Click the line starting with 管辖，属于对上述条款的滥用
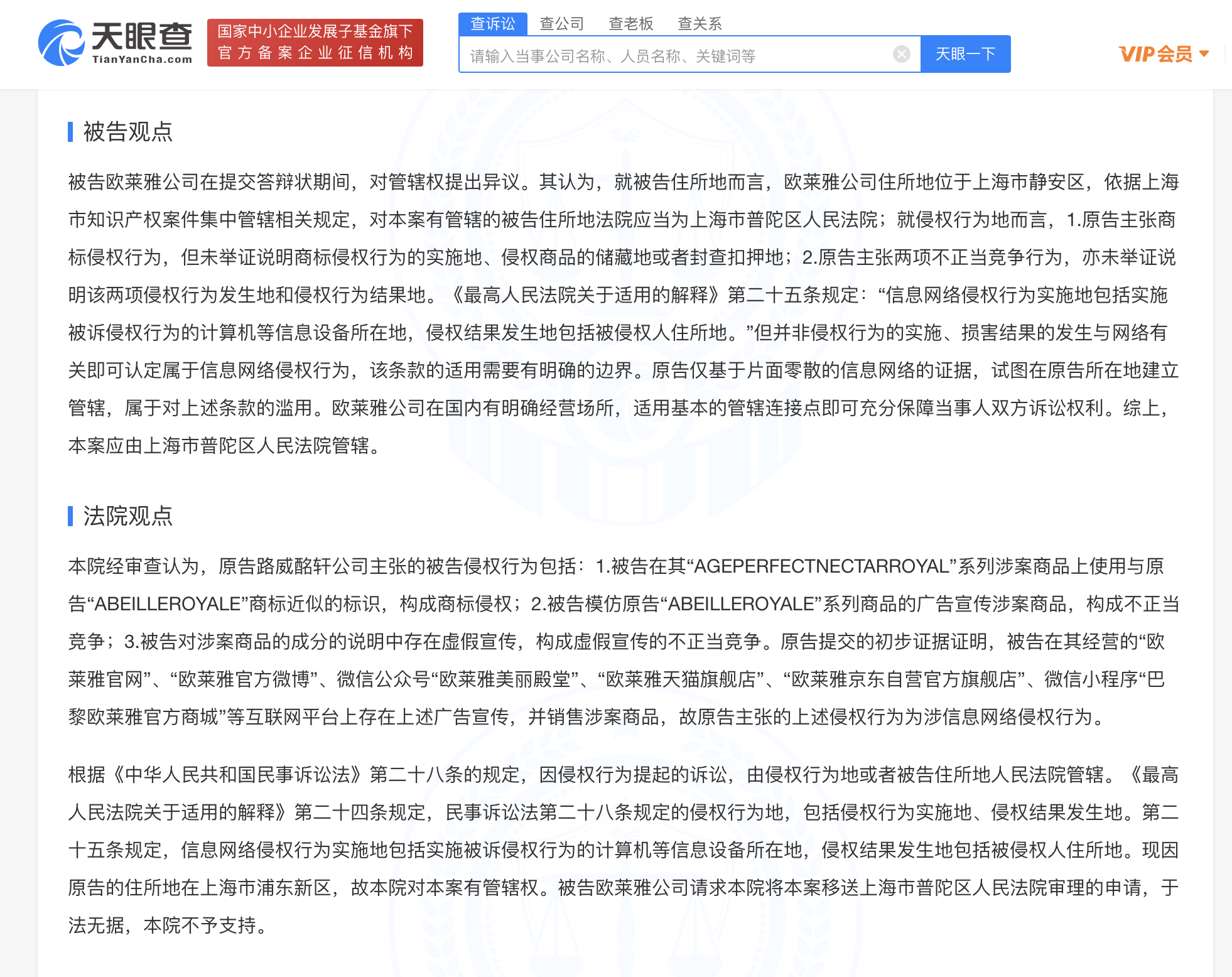The image size is (1232, 977). point(619,408)
